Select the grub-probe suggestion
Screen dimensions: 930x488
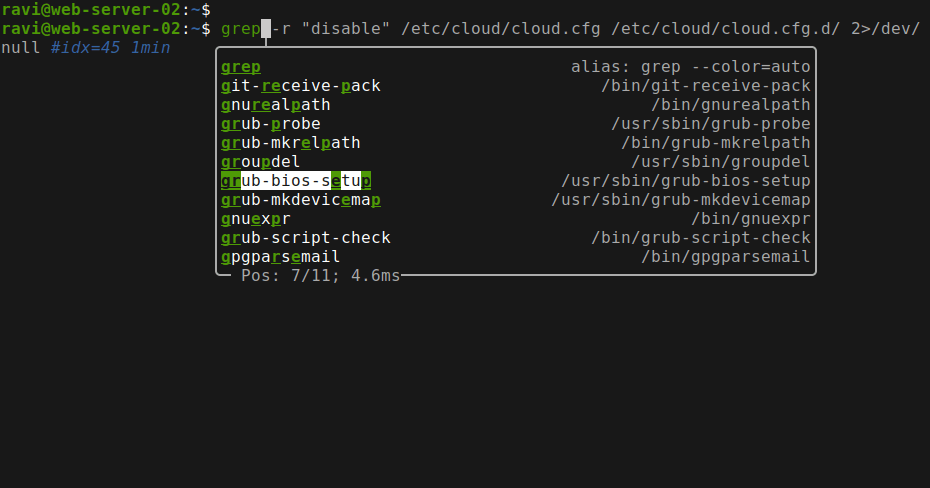[x=515, y=124]
